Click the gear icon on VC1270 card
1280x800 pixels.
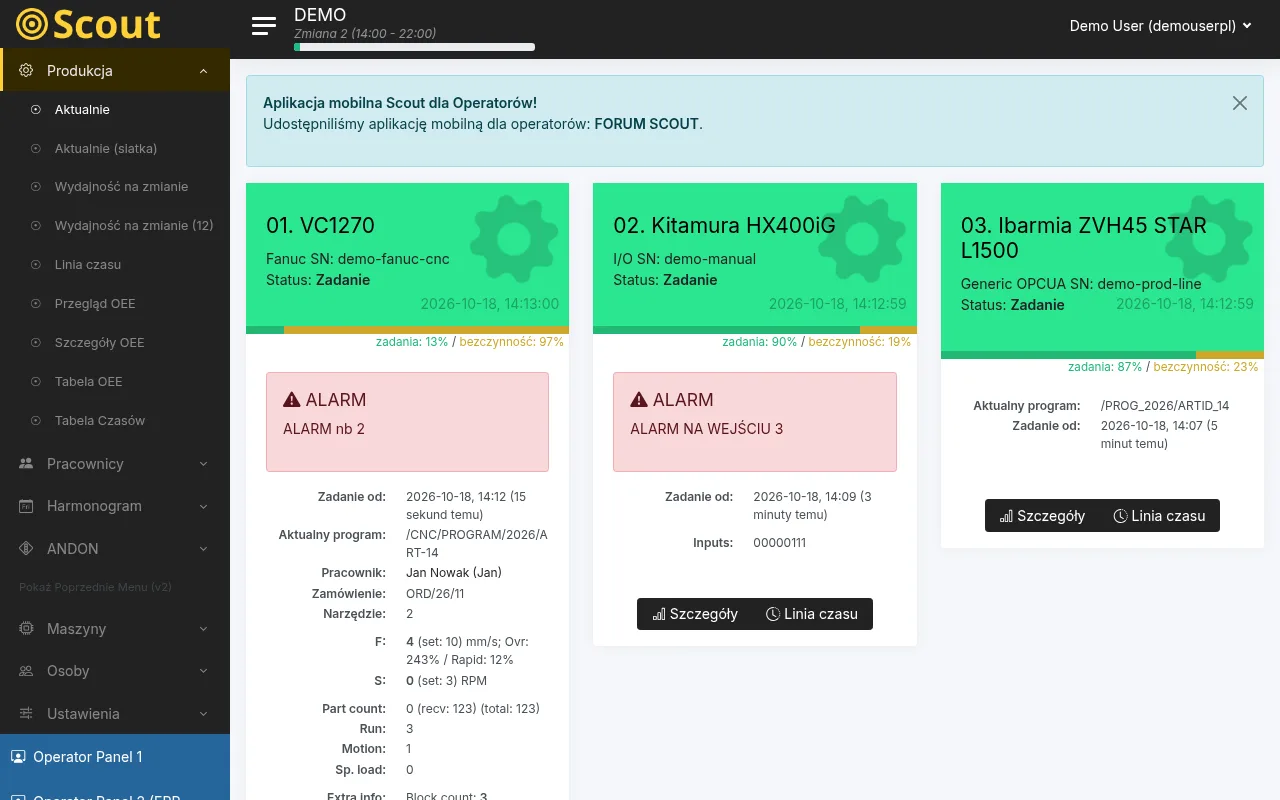pos(514,240)
